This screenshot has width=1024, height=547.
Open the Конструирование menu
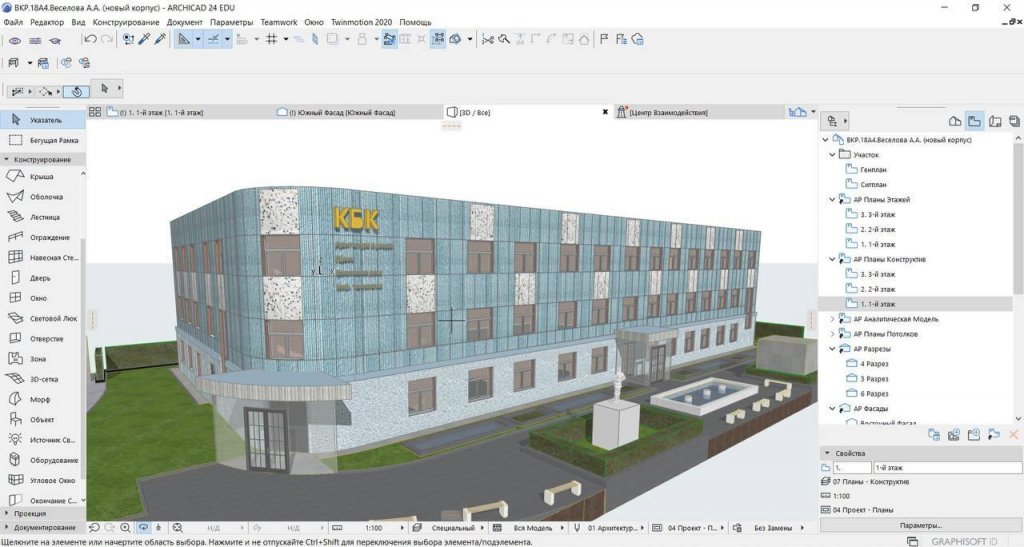point(124,21)
